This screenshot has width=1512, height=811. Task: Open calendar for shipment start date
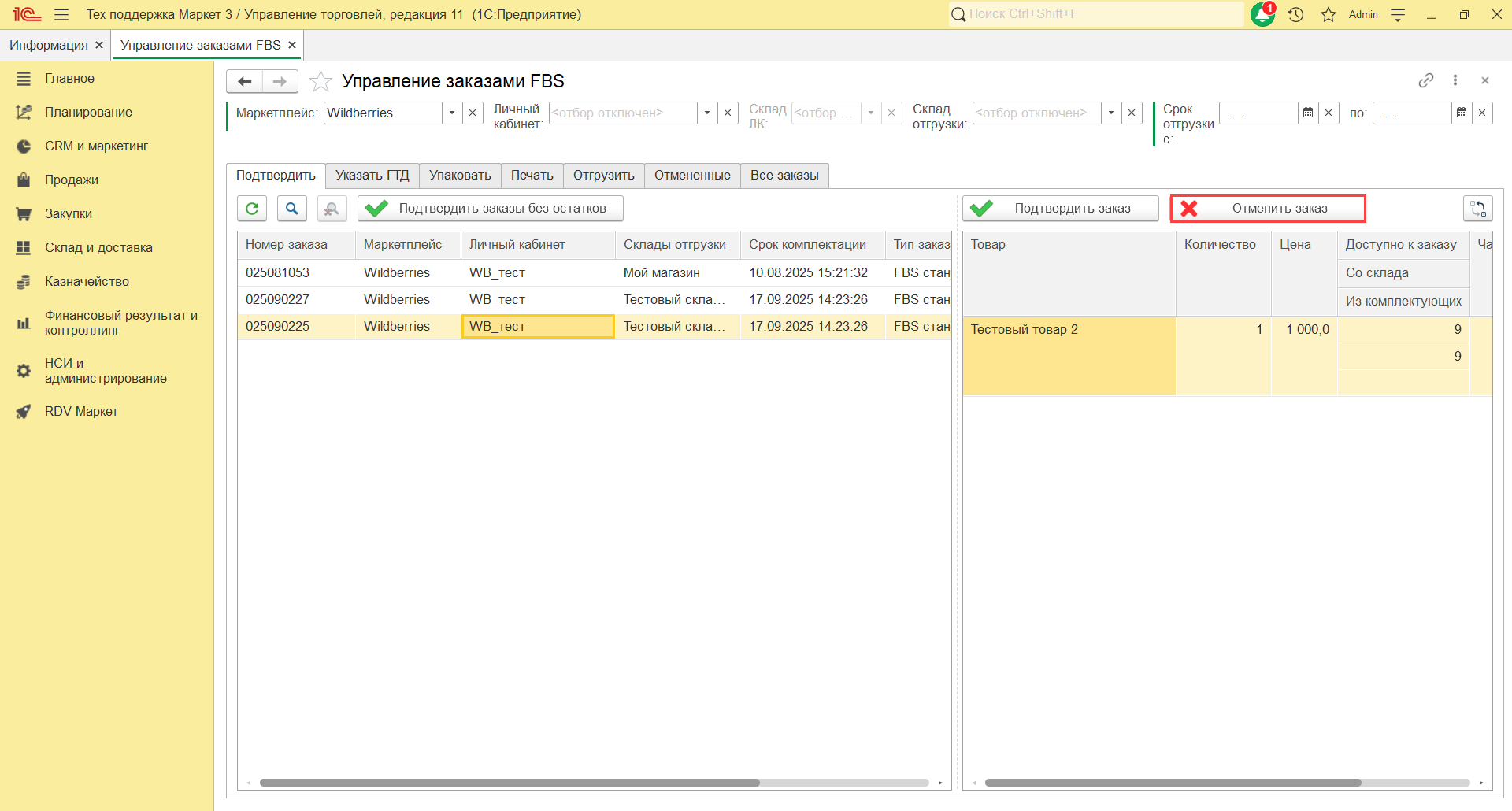point(1308,113)
